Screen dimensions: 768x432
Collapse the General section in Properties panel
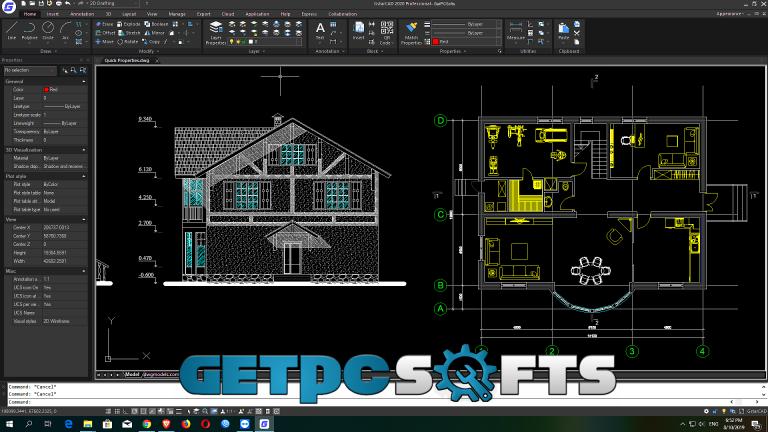[x=84, y=82]
